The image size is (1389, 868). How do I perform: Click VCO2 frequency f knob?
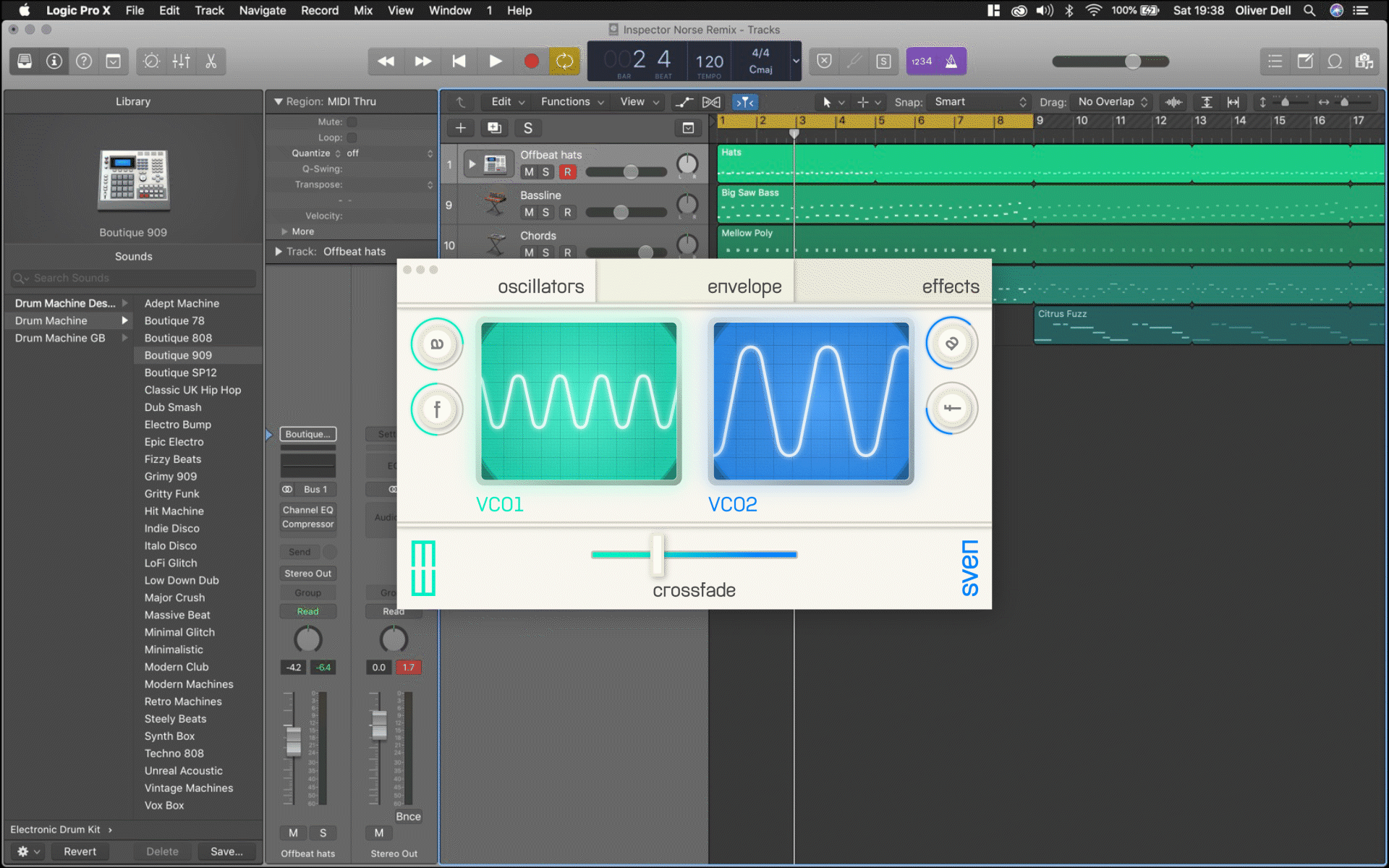(952, 408)
